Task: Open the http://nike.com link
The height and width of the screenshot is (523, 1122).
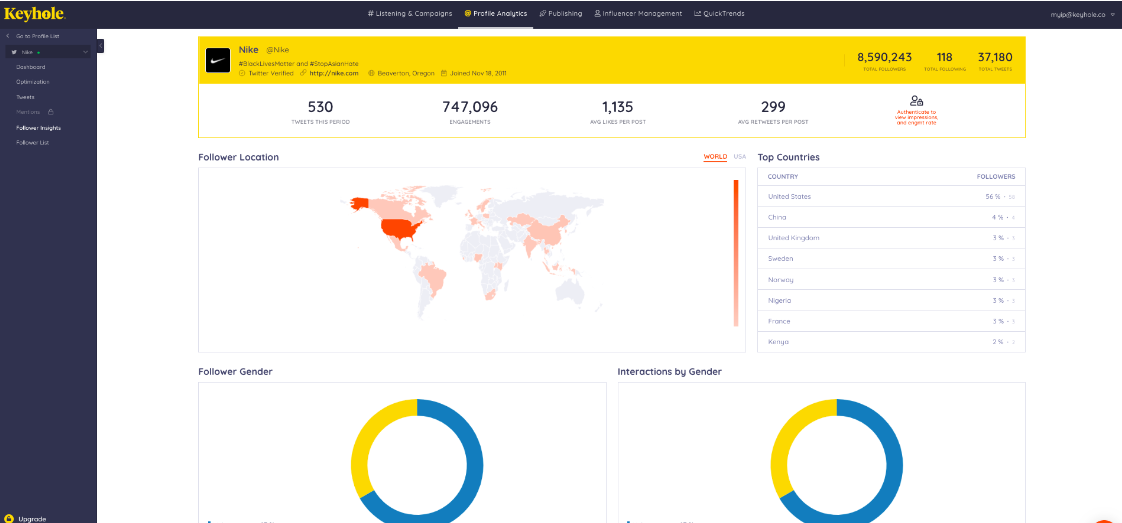Action: [x=333, y=73]
